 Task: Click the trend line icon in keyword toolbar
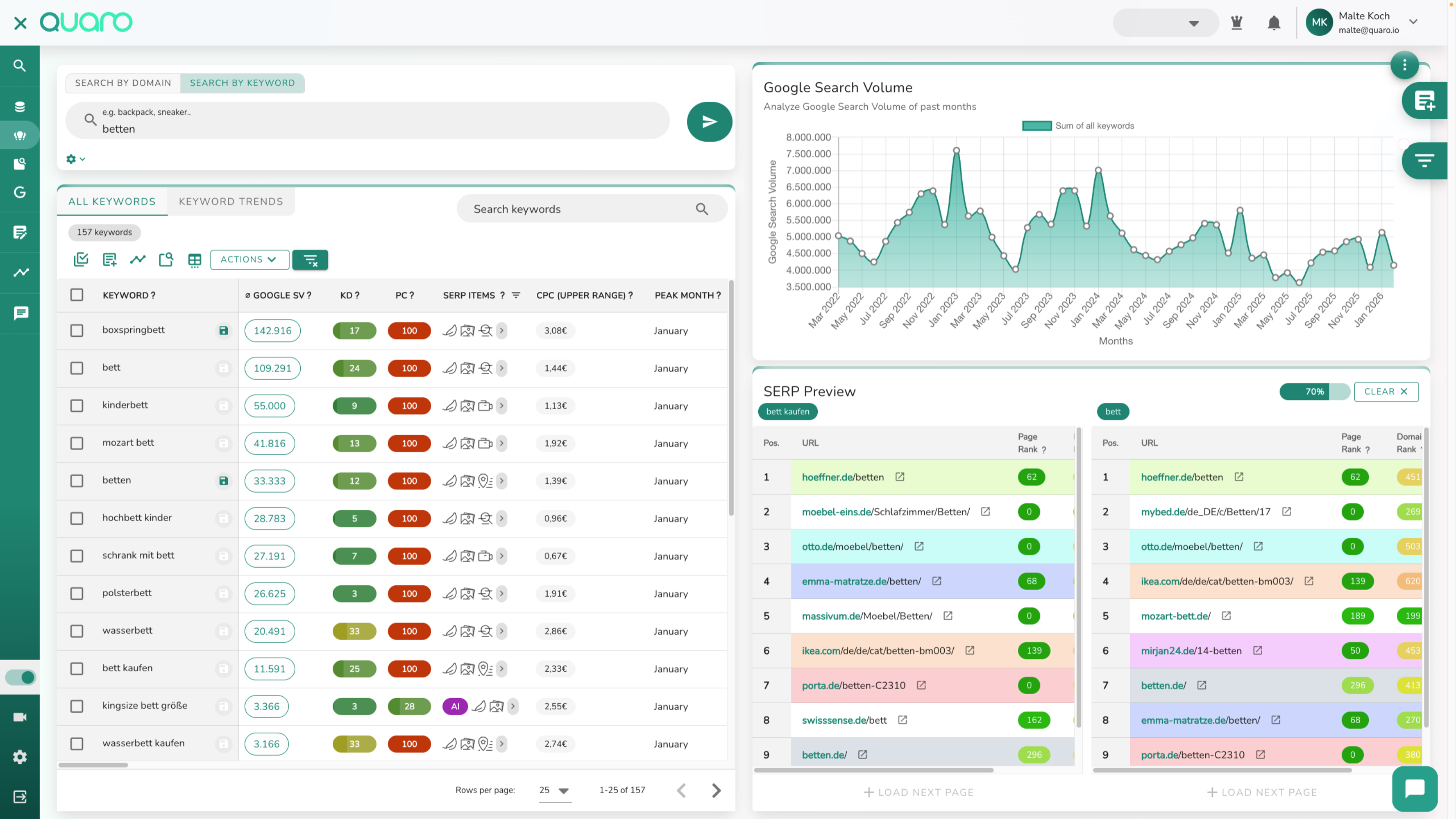pos(137,259)
